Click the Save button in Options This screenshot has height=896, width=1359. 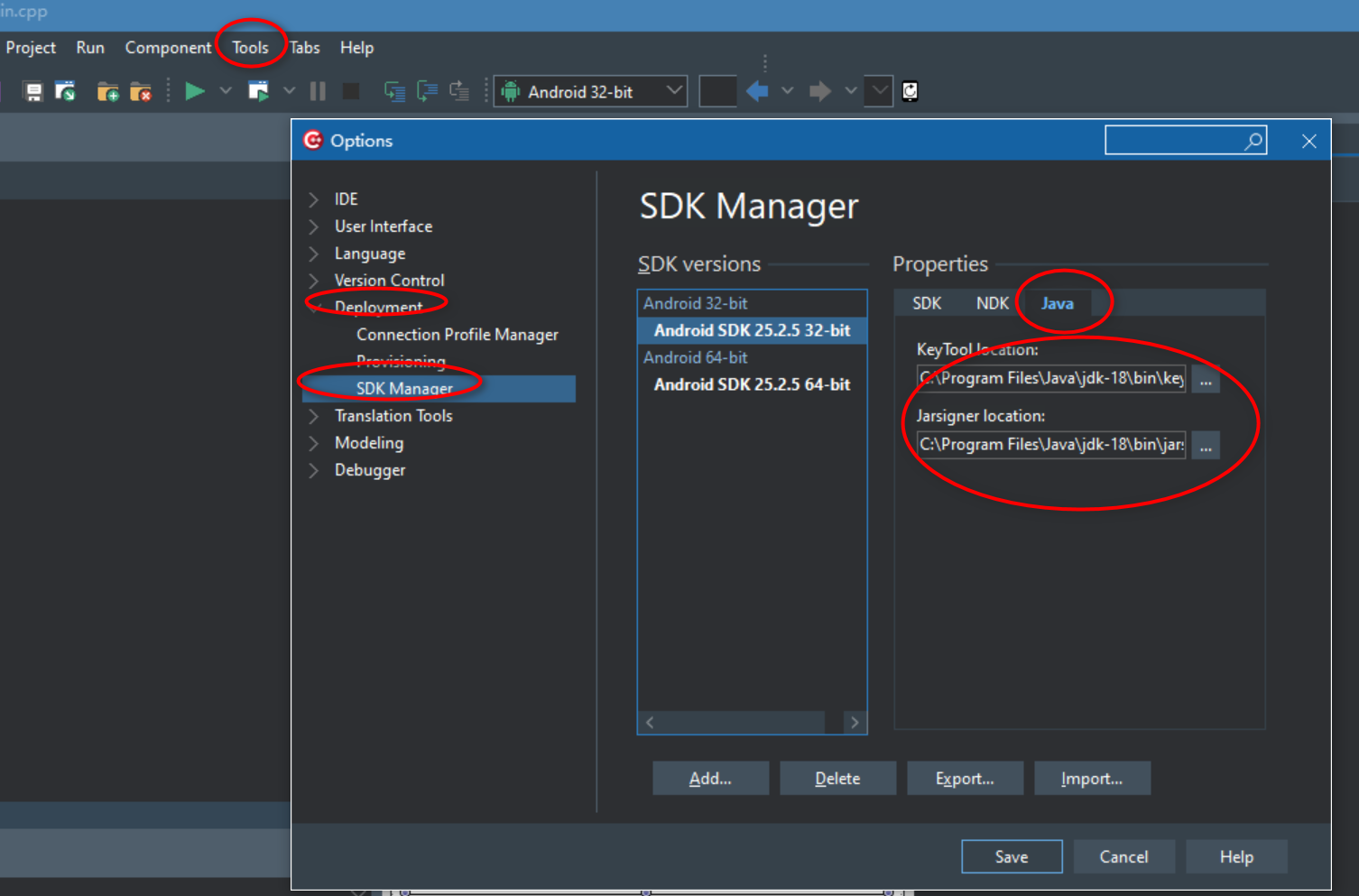coord(1012,856)
